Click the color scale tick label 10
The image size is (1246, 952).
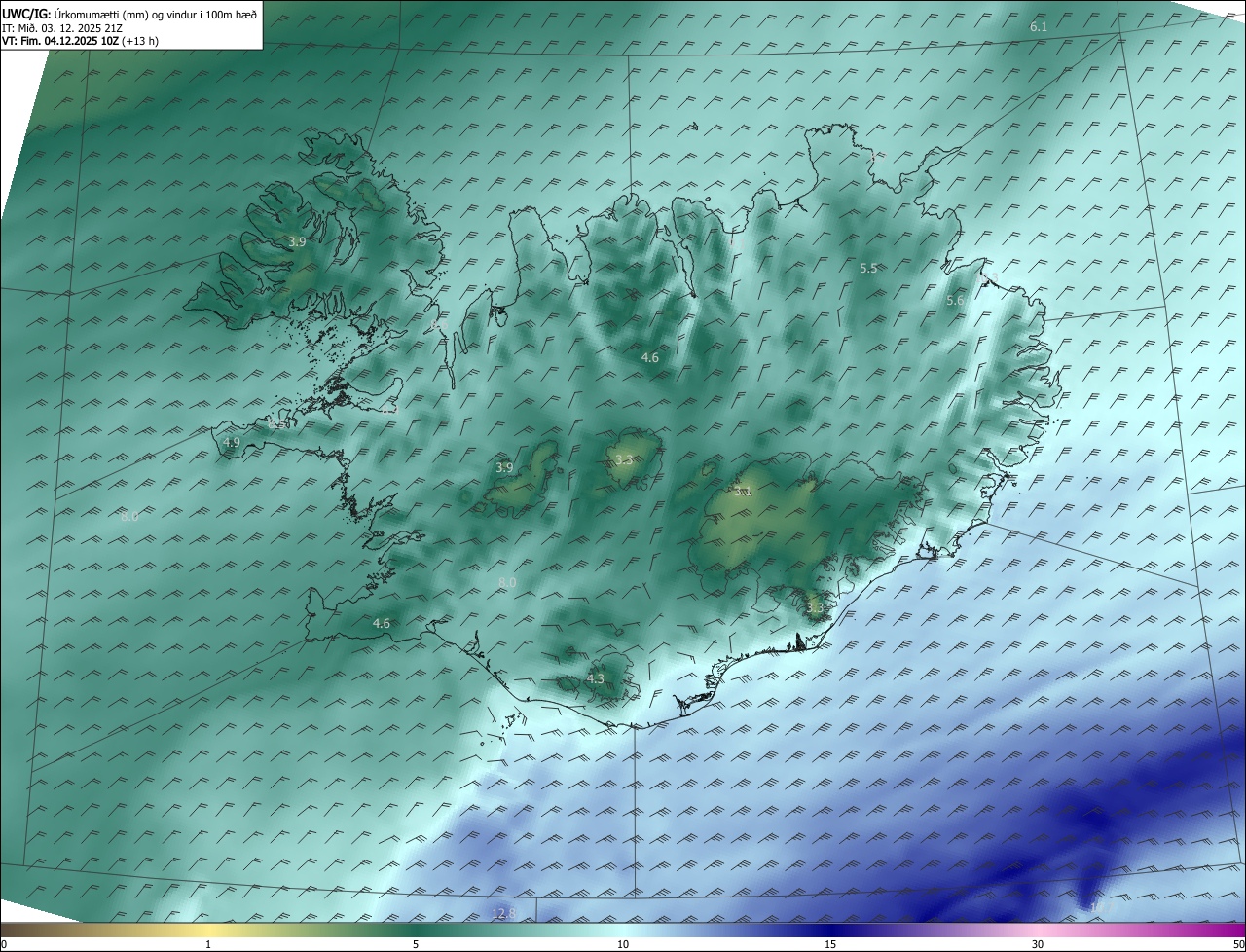pyautogui.click(x=623, y=944)
